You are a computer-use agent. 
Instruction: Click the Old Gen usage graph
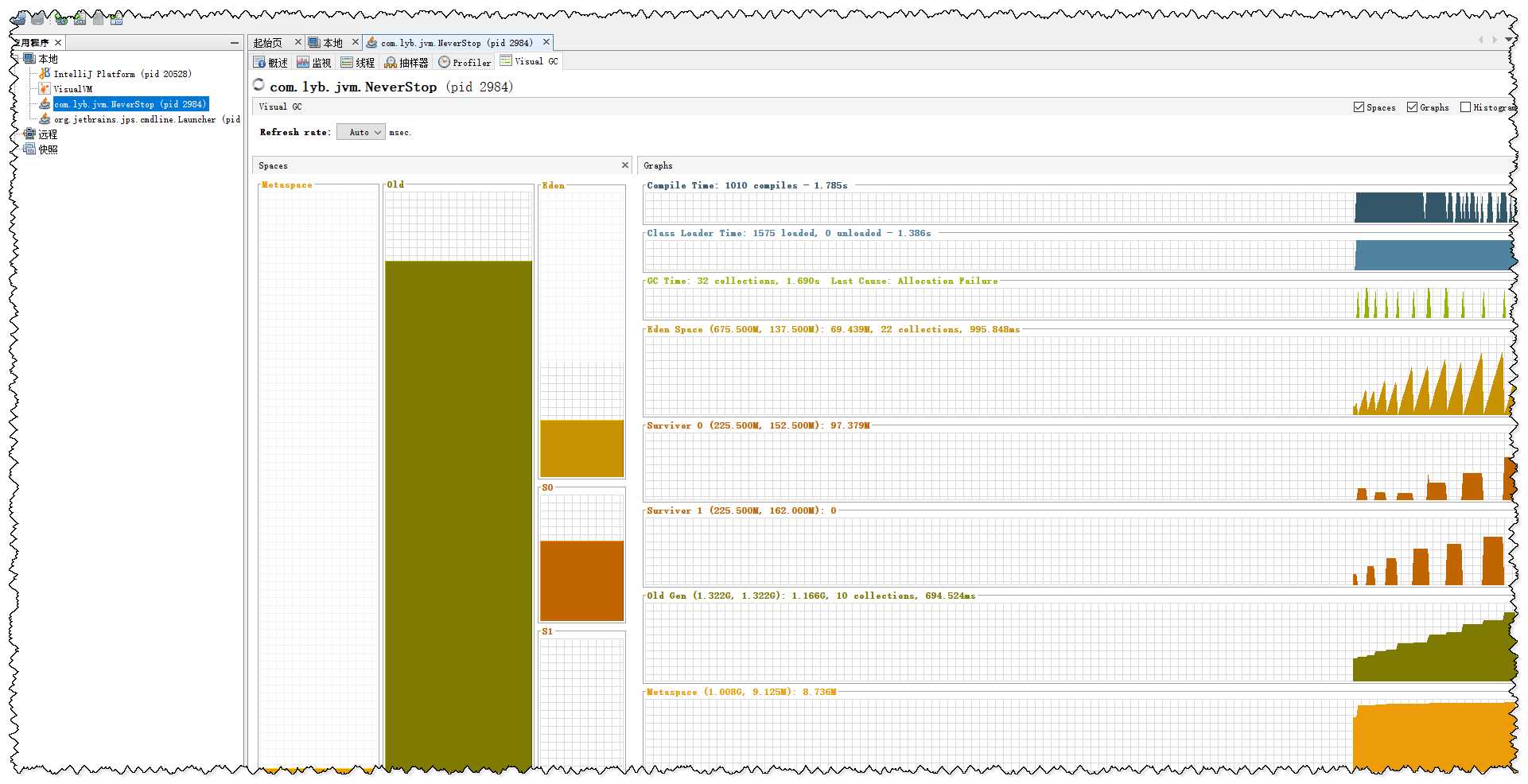click(1079, 642)
